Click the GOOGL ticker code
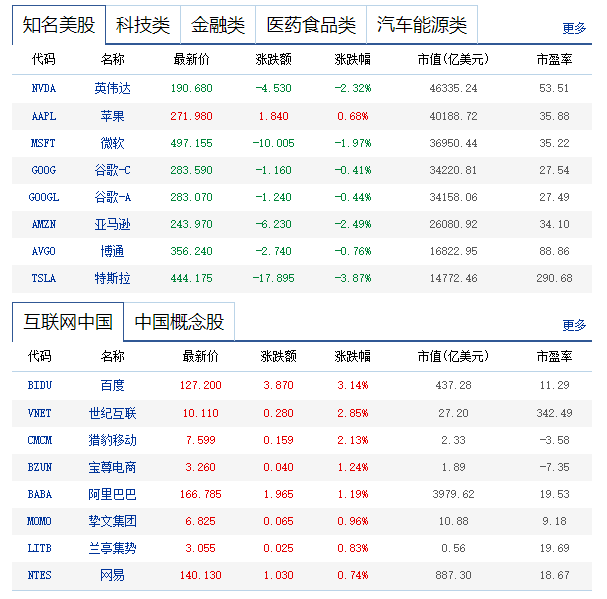Viewport: 607px width, 599px height. click(x=44, y=197)
